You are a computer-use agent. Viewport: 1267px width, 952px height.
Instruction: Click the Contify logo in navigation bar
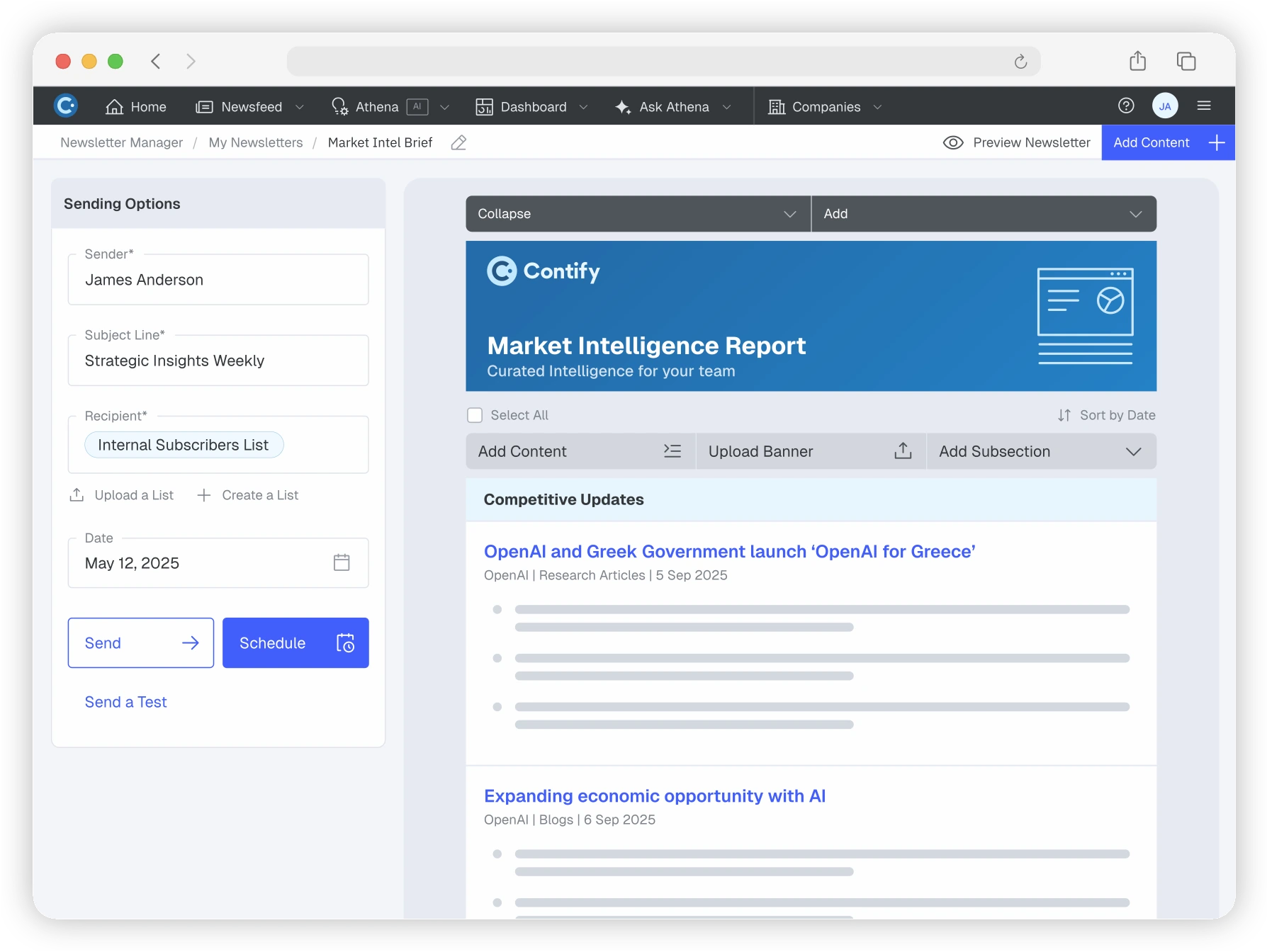coord(66,106)
